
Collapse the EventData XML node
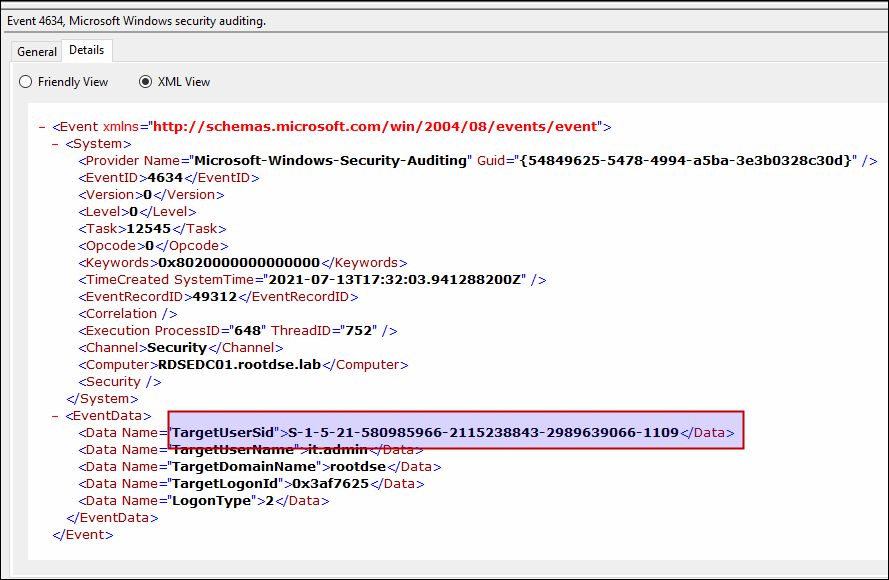[55, 416]
